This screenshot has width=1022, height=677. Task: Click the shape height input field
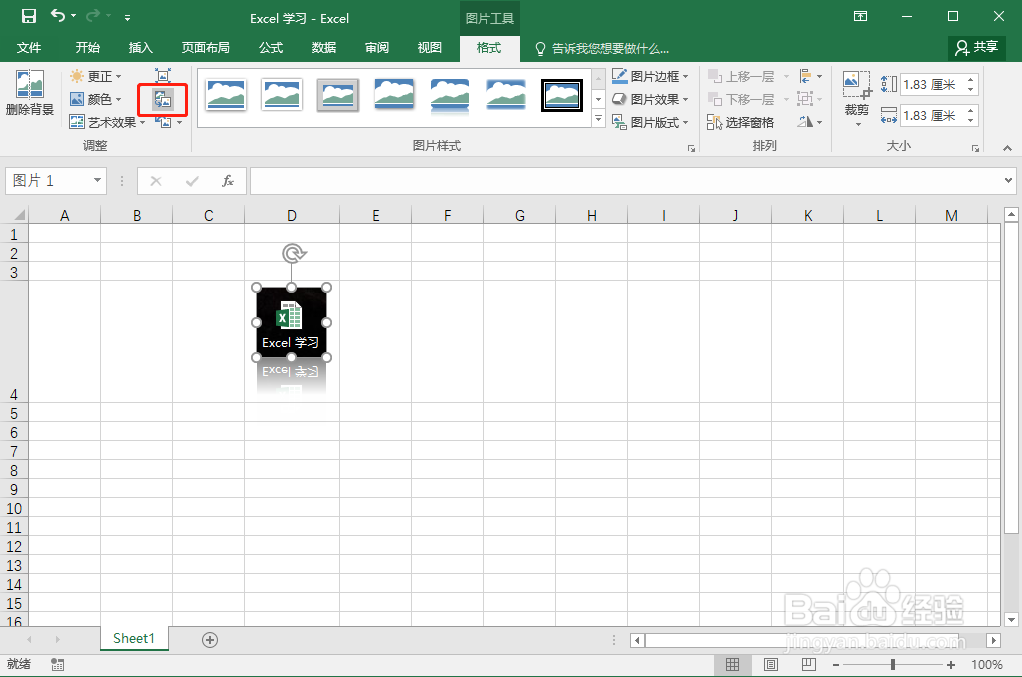click(x=931, y=84)
